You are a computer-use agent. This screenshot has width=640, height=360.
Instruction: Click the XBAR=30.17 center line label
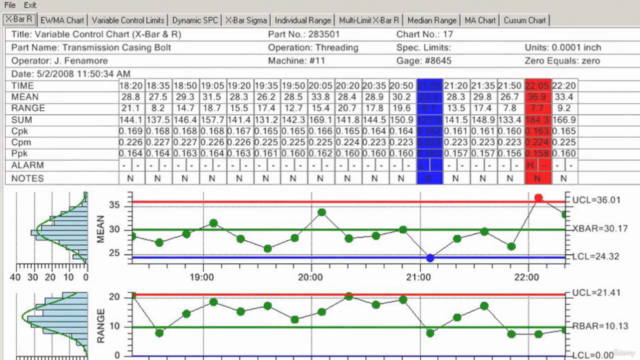[x=600, y=229]
